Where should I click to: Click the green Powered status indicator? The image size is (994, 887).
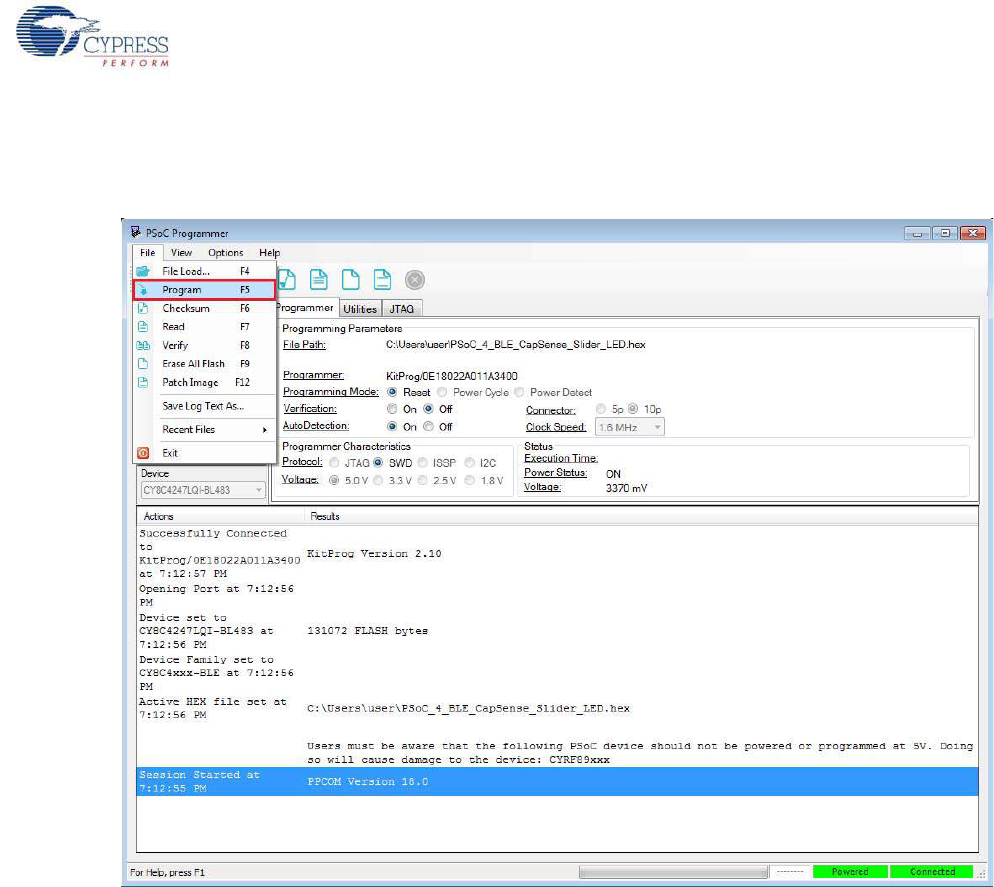[850, 872]
